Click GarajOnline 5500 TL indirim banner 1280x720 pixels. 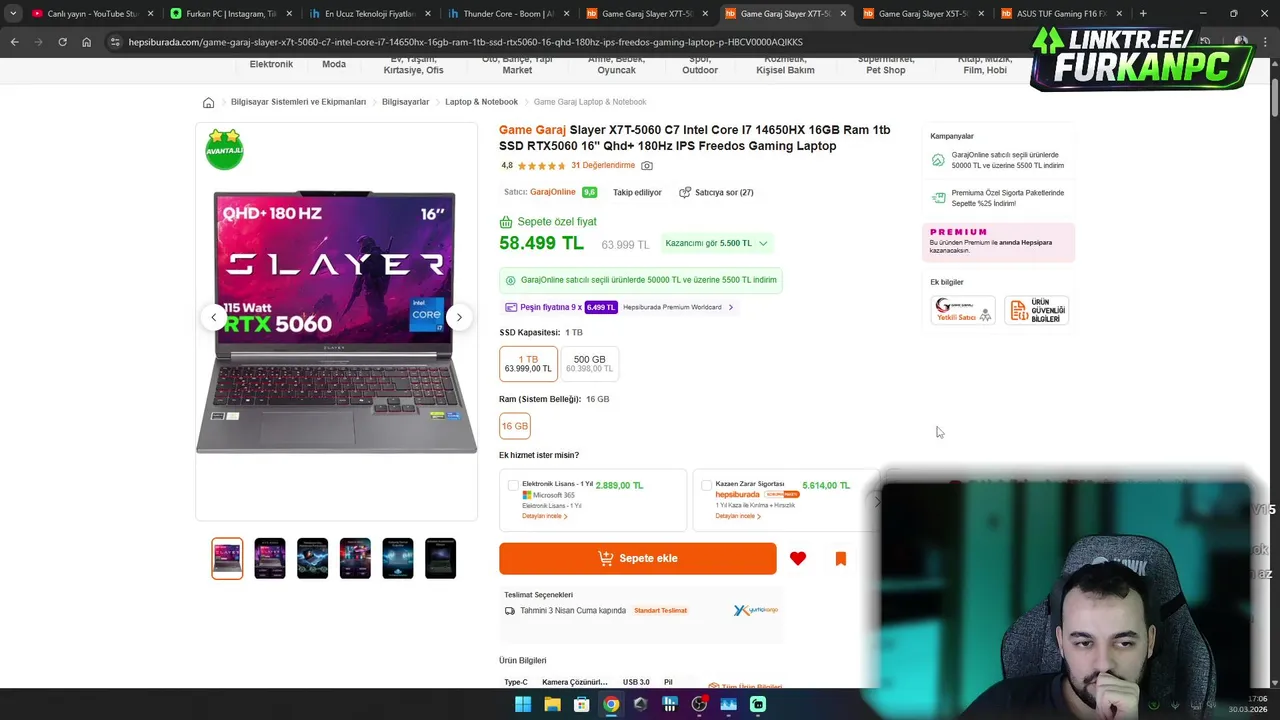tap(641, 280)
